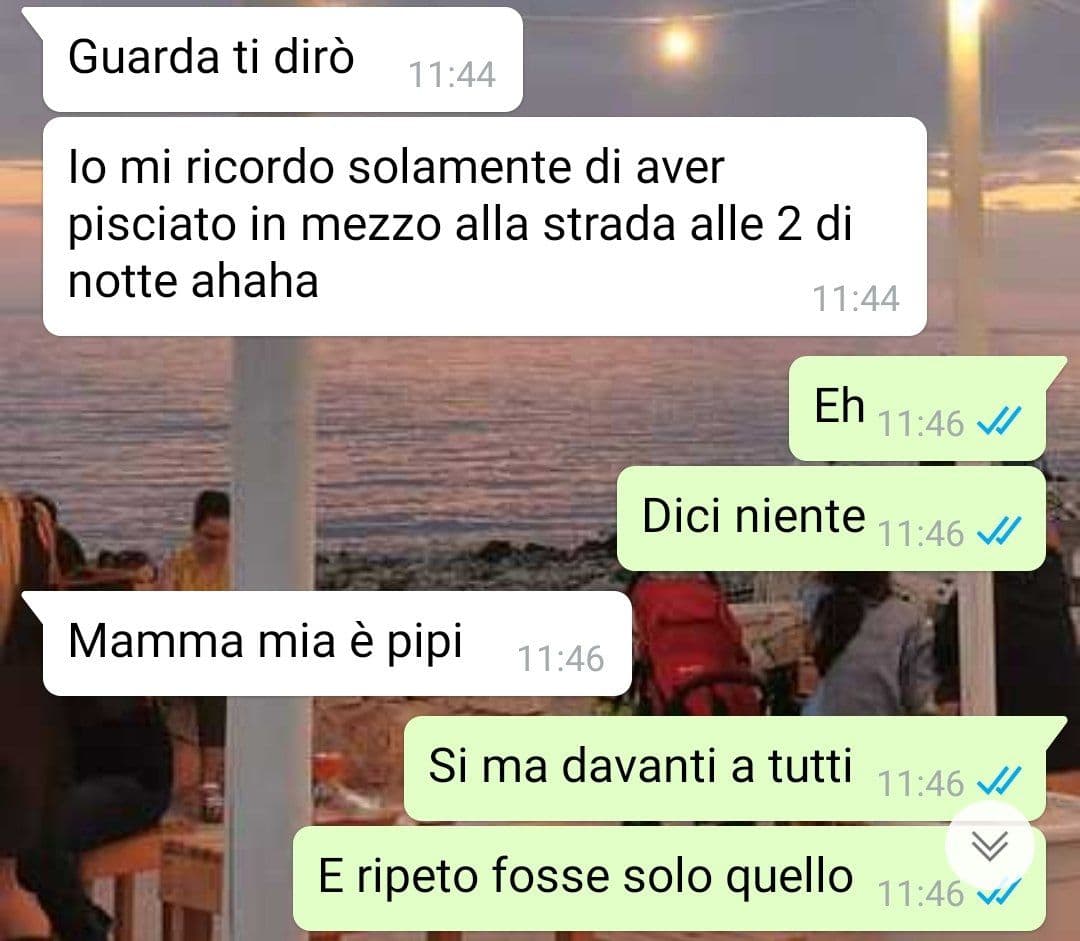Click the word 'ahaha' in the received message
The image size is (1080, 941).
click(255, 281)
